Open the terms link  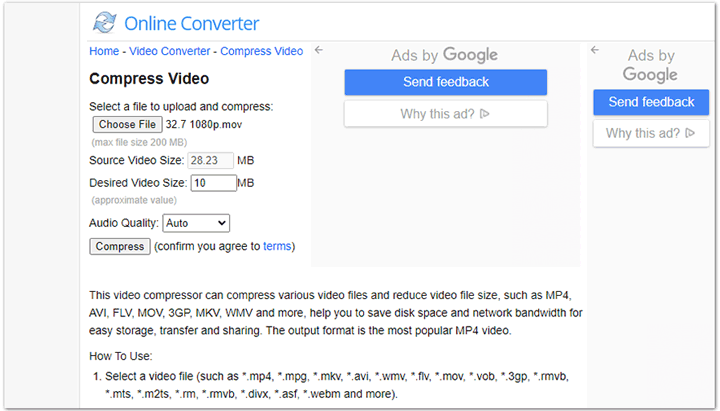point(277,246)
